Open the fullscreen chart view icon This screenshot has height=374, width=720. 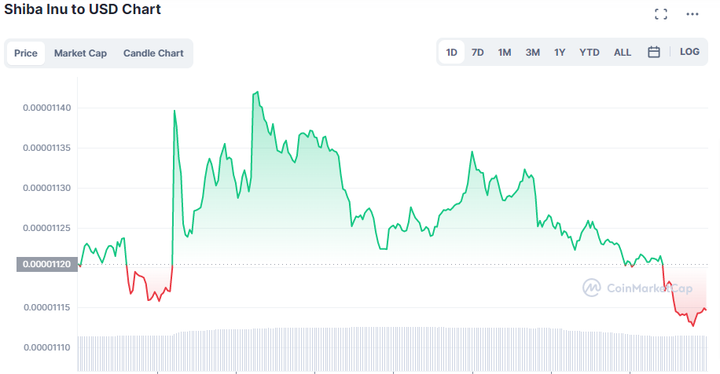click(661, 14)
